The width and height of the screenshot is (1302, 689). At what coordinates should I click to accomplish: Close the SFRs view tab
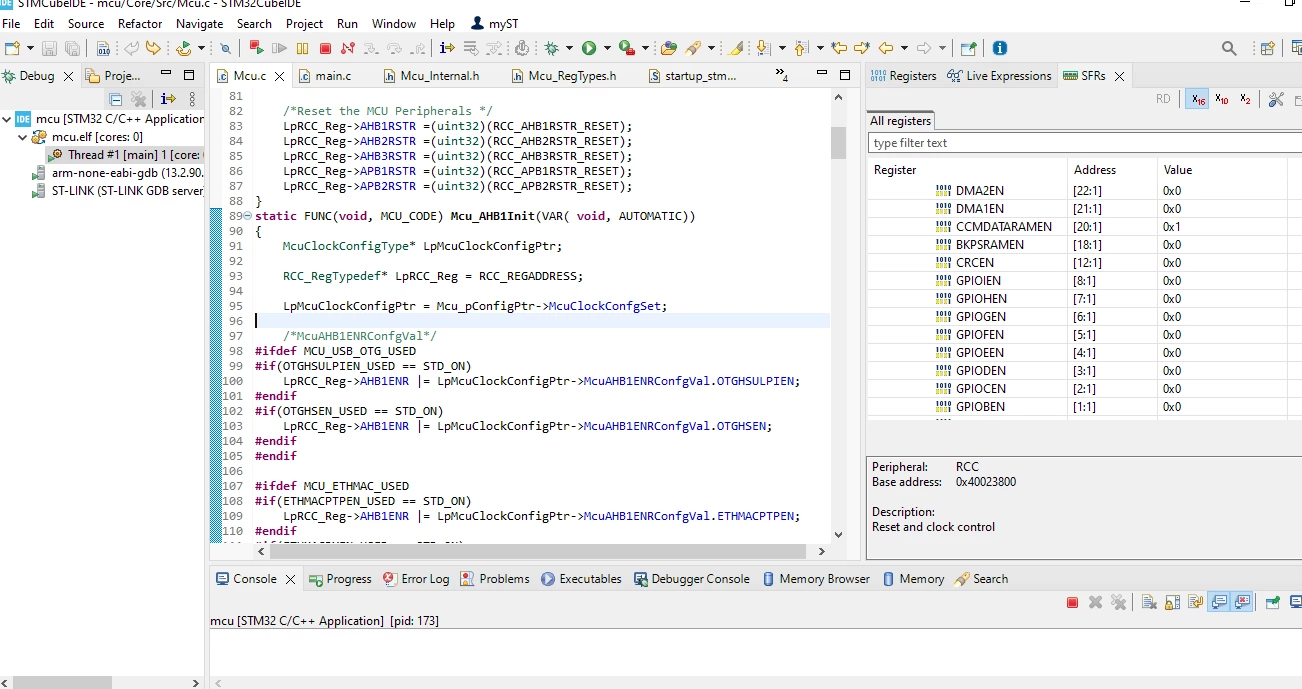coord(1119,76)
